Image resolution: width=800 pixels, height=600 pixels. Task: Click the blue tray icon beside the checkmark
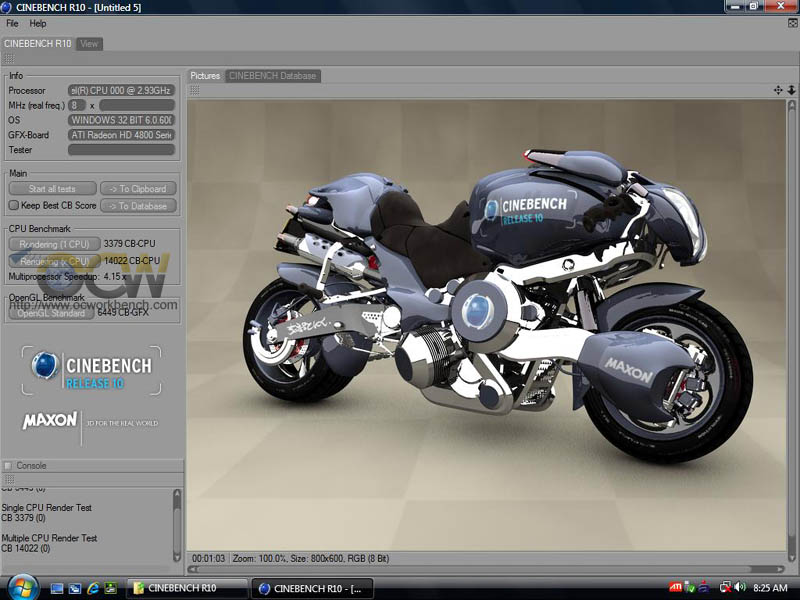[704, 588]
